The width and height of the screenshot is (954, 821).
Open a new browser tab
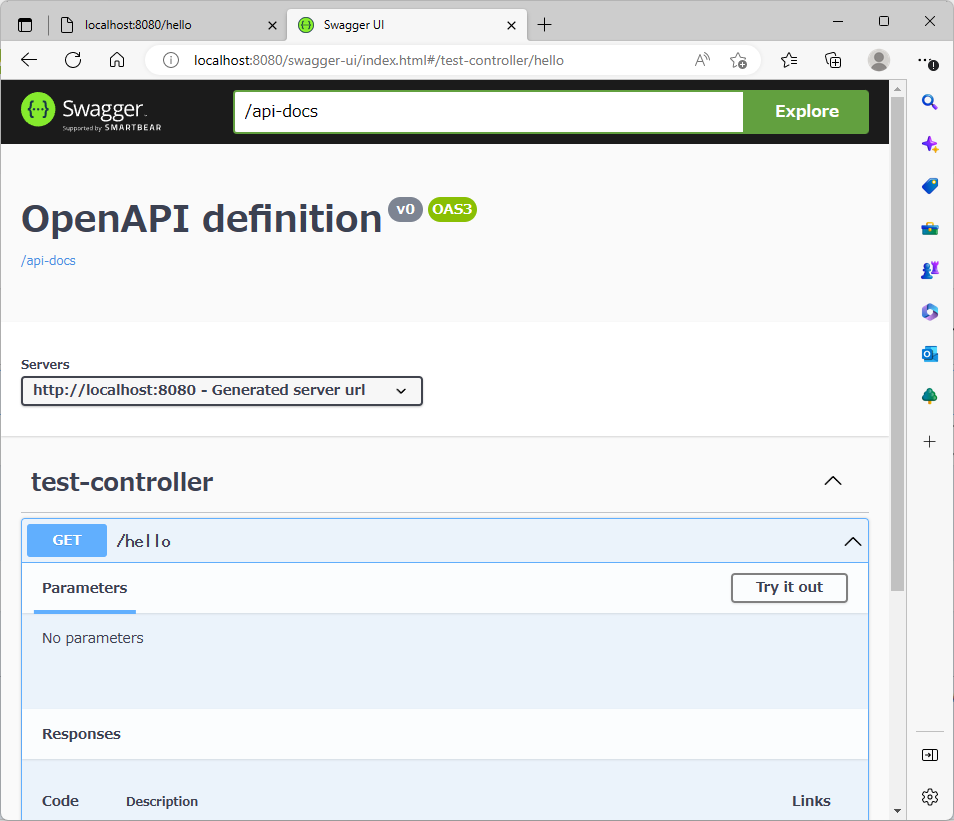545,25
